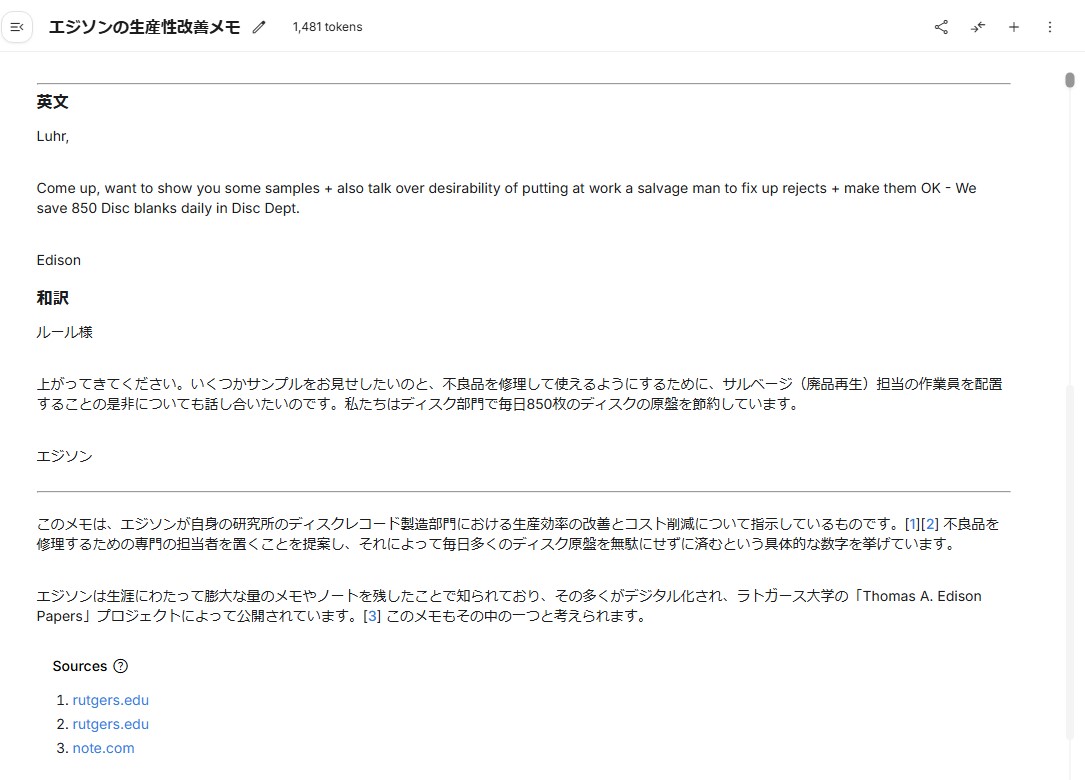Viewport: 1085px width, 780px height.
Task: Click the title エジソンの生産性改善メモ
Action: (144, 27)
